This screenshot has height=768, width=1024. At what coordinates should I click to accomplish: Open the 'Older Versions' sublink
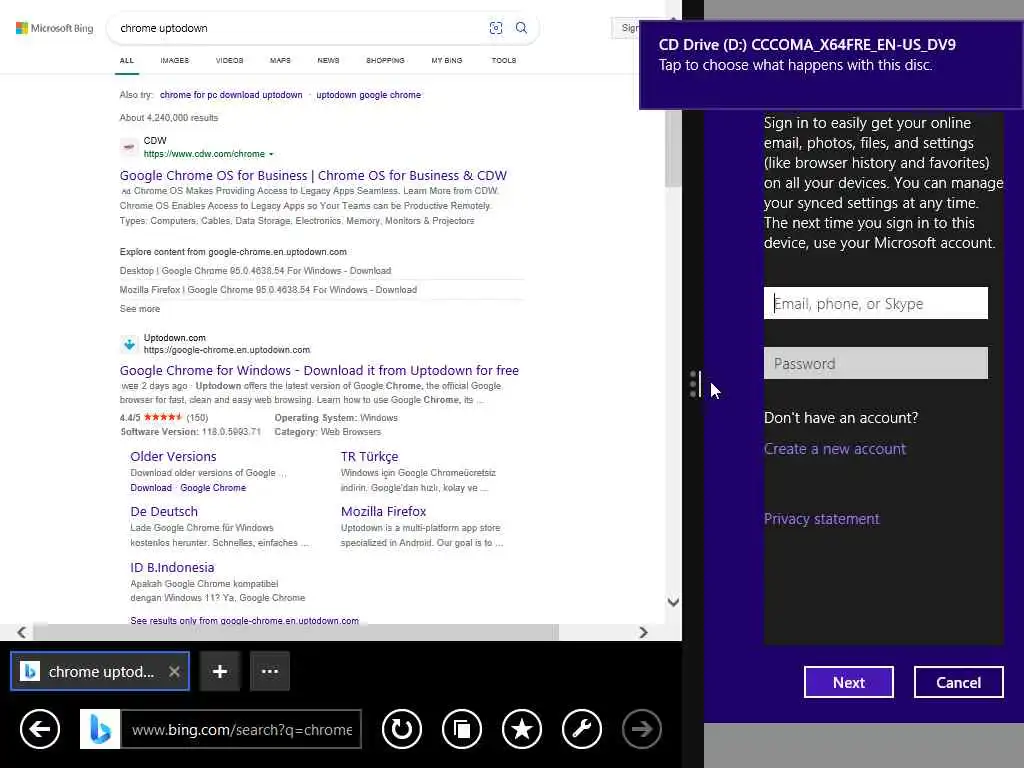(173, 456)
